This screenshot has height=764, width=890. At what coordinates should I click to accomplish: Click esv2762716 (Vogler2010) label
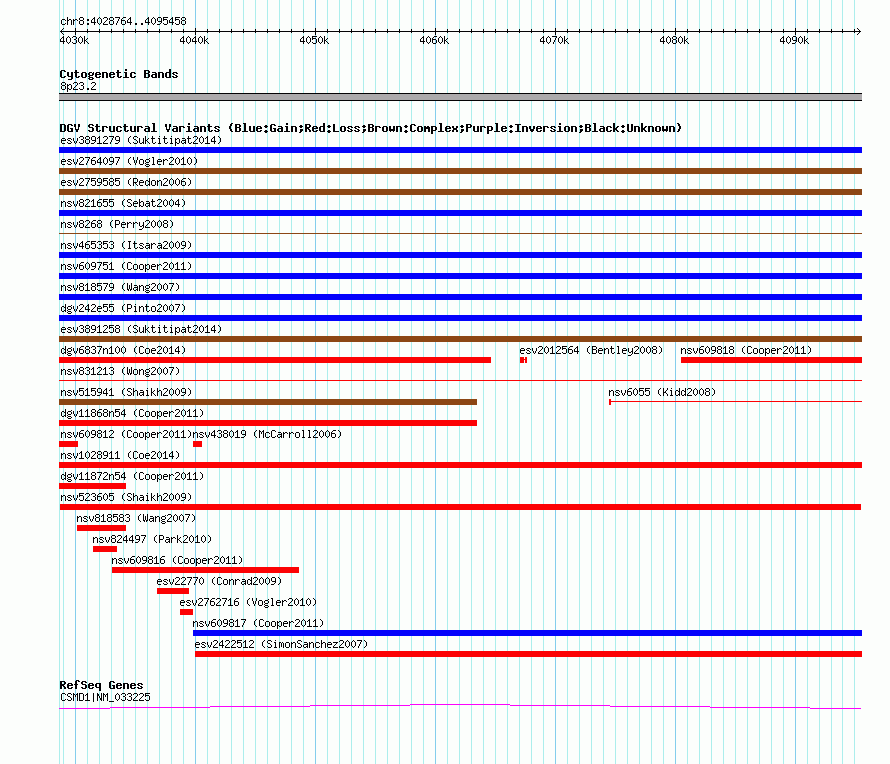[248, 602]
